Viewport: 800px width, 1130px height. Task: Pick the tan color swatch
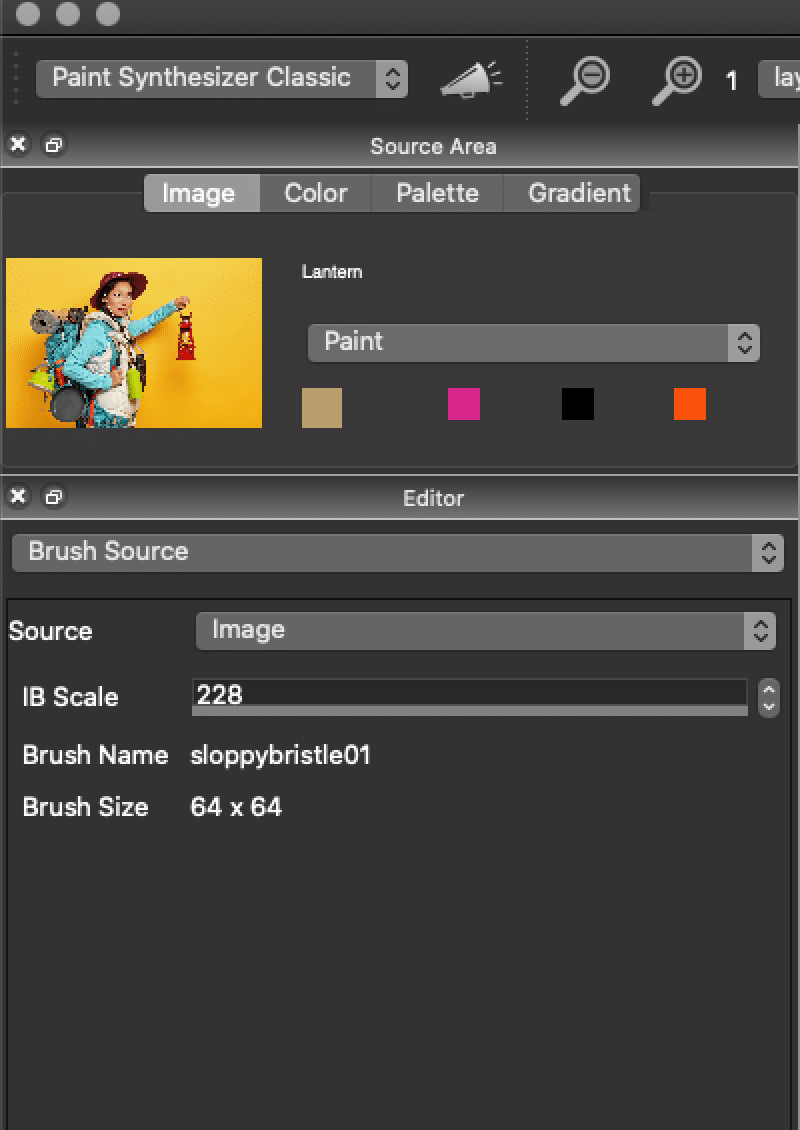pyautogui.click(x=321, y=407)
